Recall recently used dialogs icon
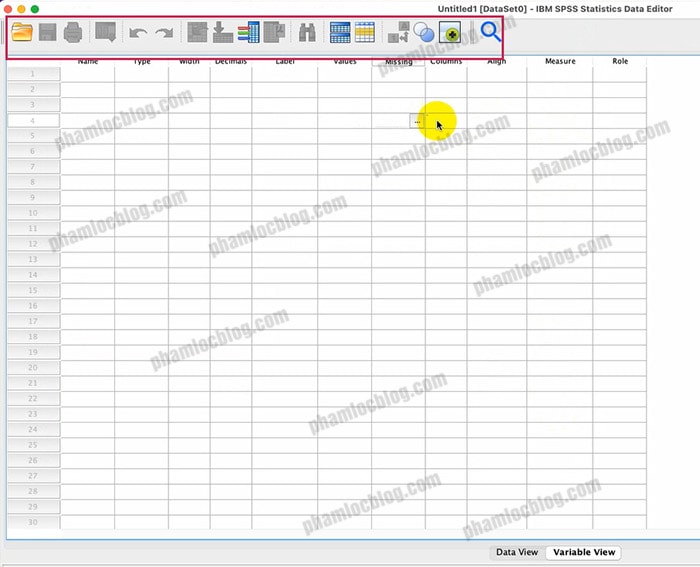 tap(106, 32)
